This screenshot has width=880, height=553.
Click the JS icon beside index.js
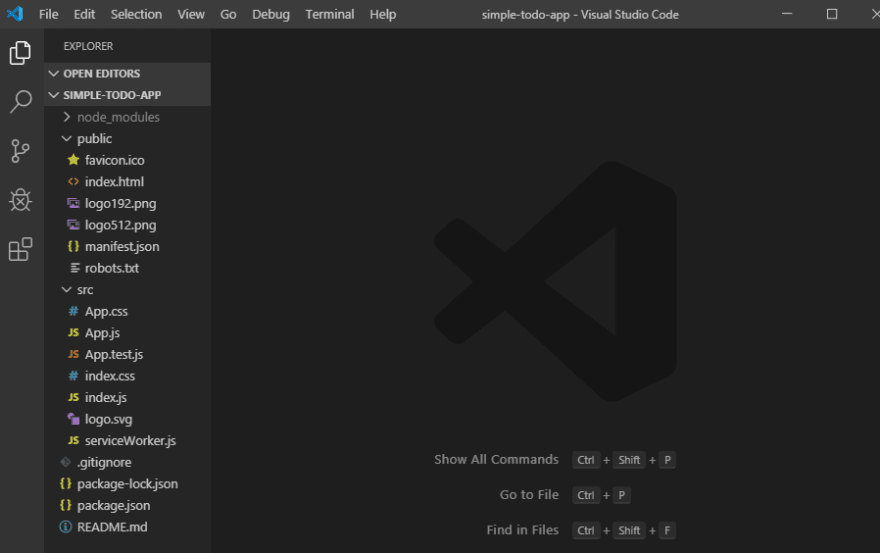point(73,397)
